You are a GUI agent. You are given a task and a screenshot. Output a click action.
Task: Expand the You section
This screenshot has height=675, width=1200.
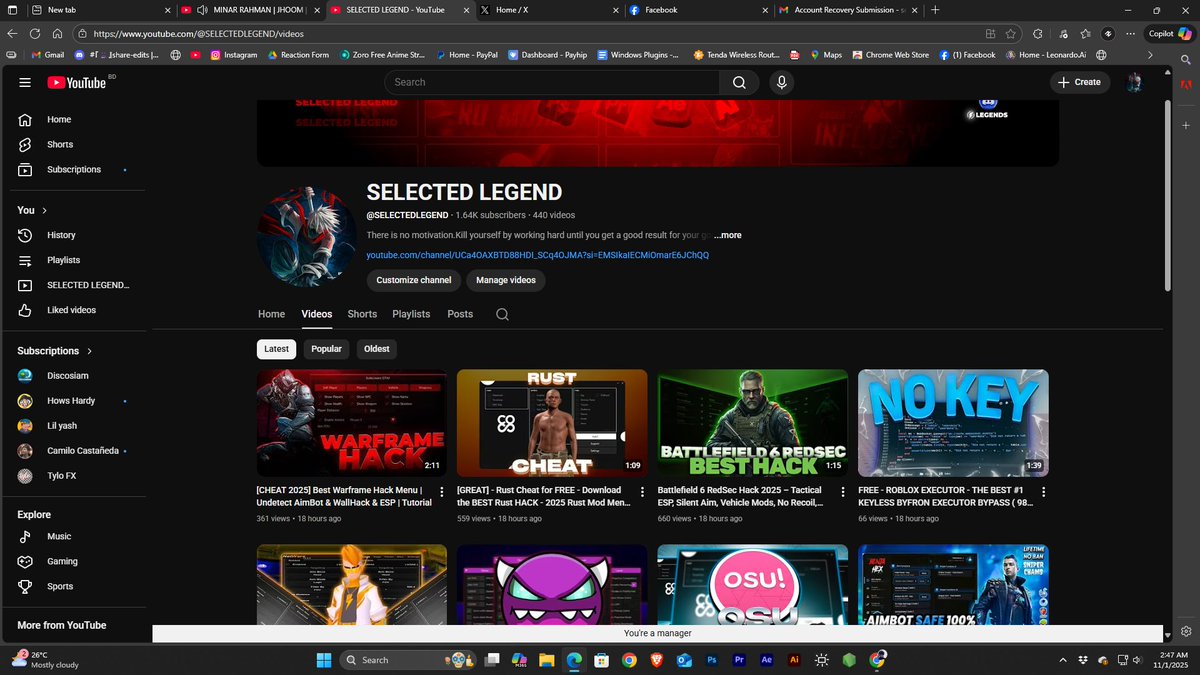32,210
